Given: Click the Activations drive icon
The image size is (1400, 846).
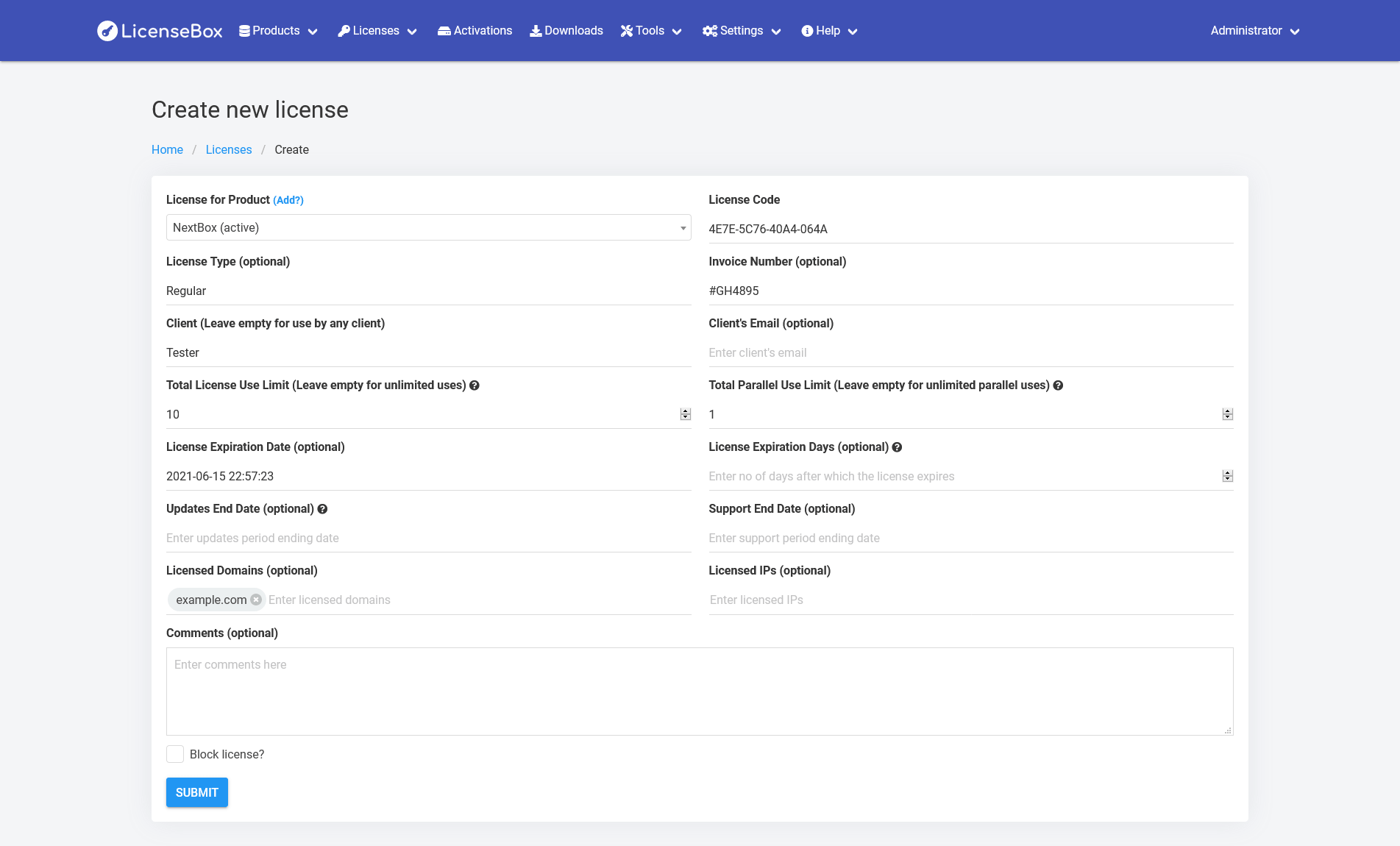Looking at the screenshot, I should coord(444,31).
